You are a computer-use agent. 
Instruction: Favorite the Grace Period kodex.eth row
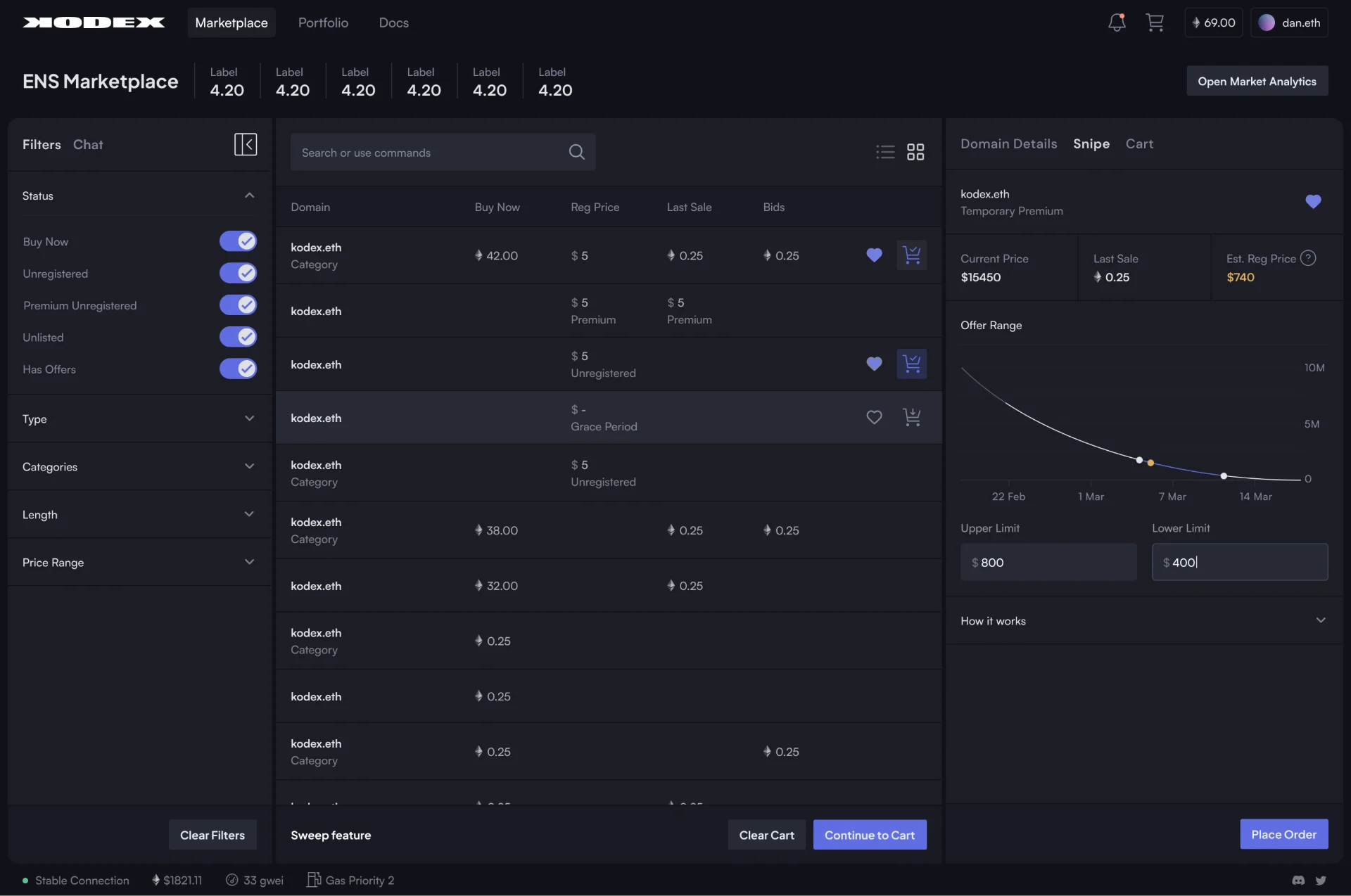pos(874,417)
